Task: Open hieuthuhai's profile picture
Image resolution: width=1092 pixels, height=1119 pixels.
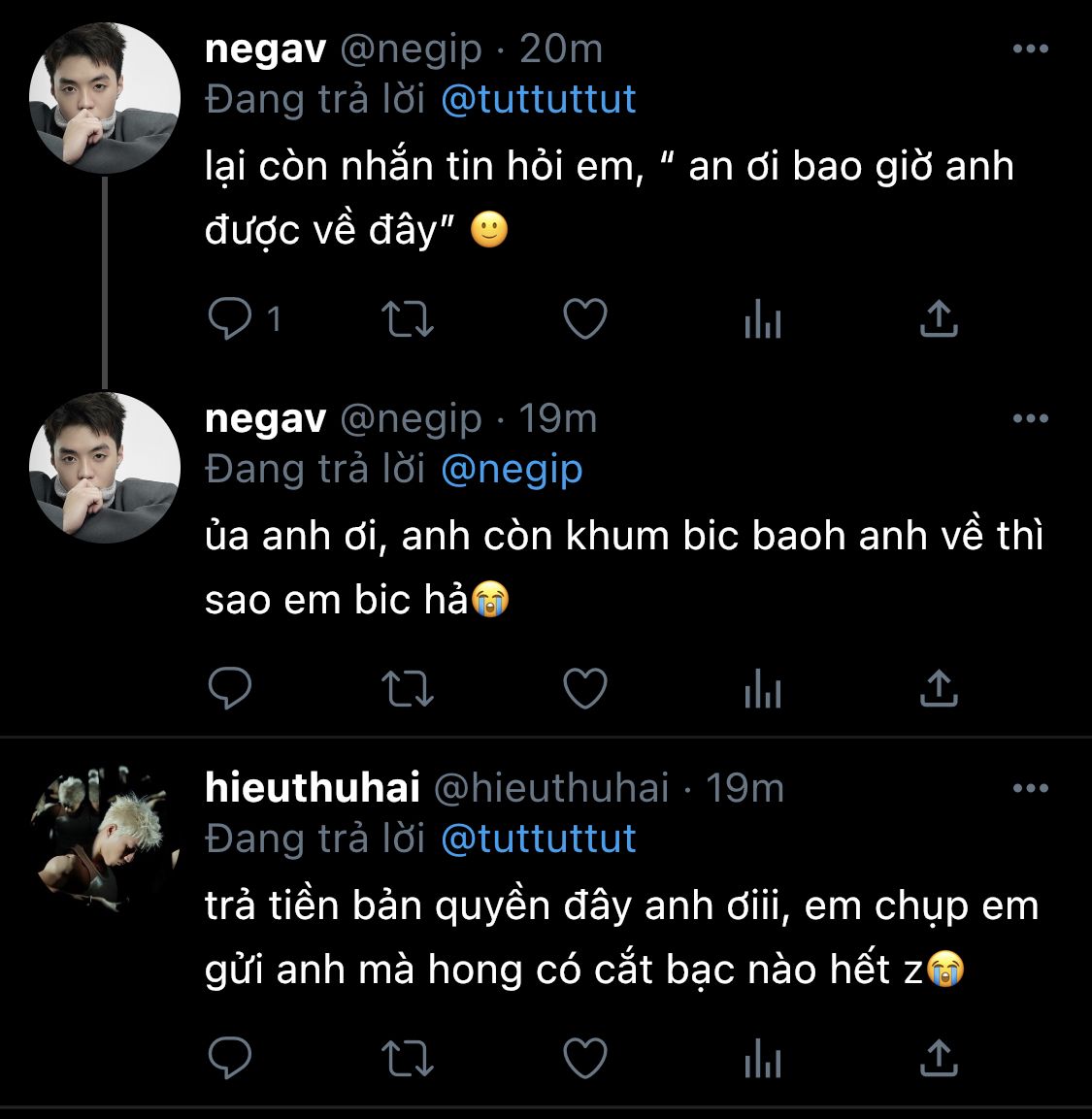Action: pyautogui.click(x=105, y=839)
